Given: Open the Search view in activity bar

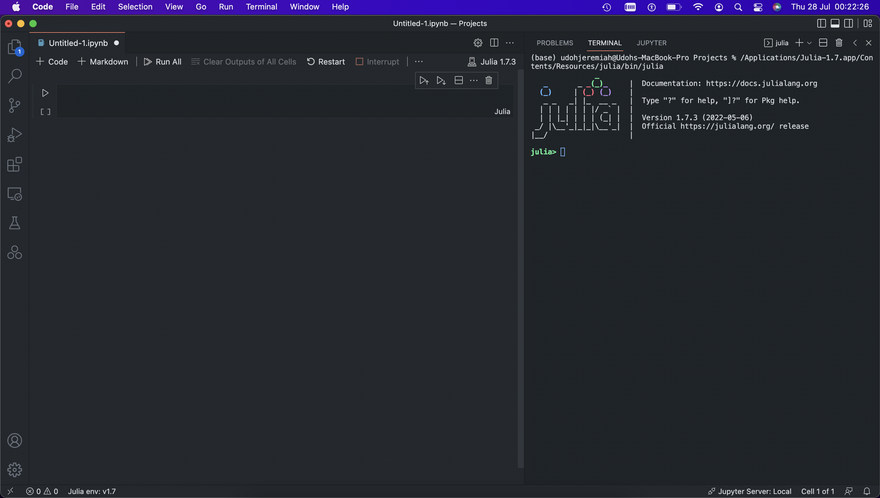Looking at the screenshot, I should tap(15, 75).
